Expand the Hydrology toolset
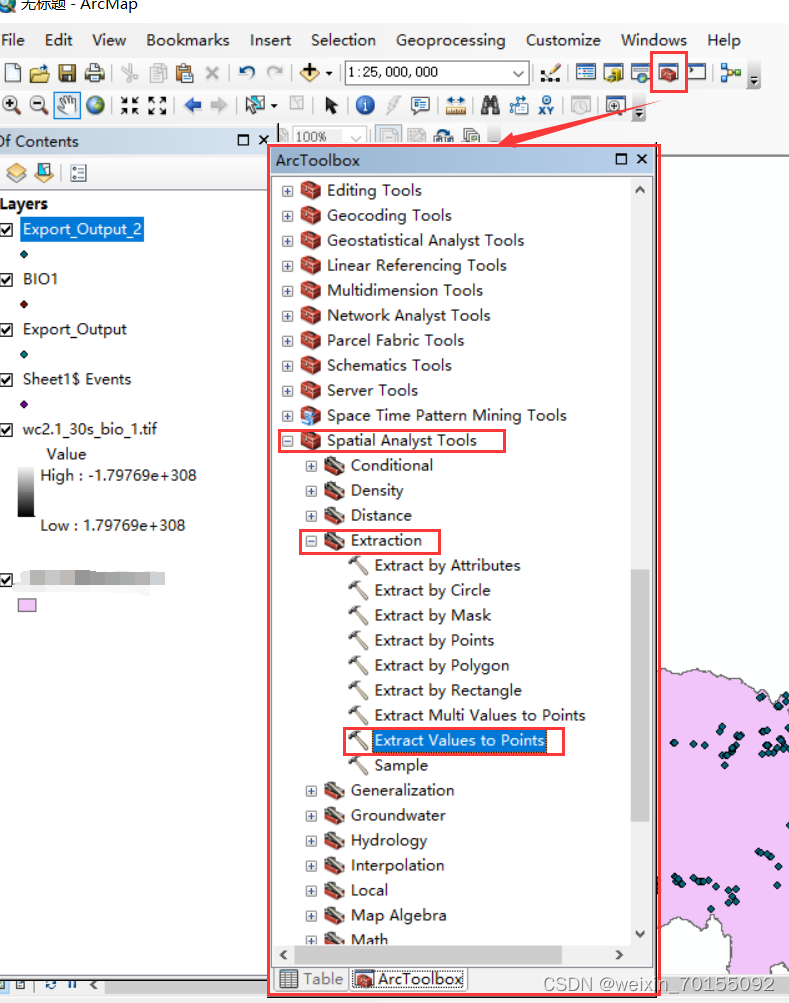The height and width of the screenshot is (1003, 789). tap(311, 841)
